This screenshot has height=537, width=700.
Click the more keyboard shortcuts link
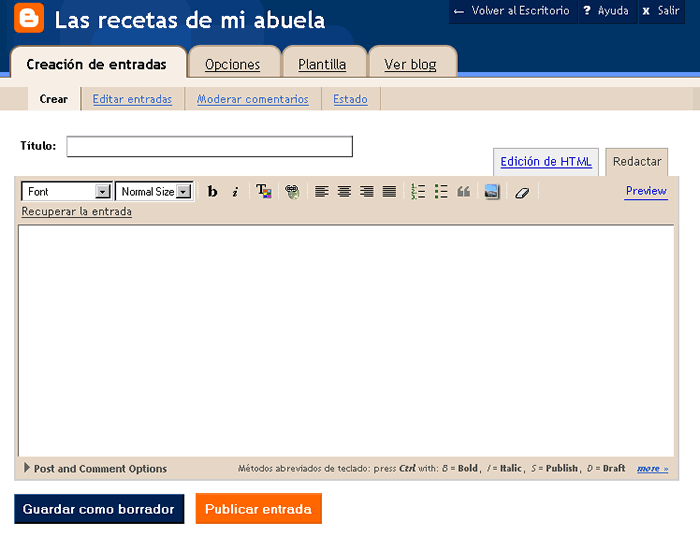652,469
